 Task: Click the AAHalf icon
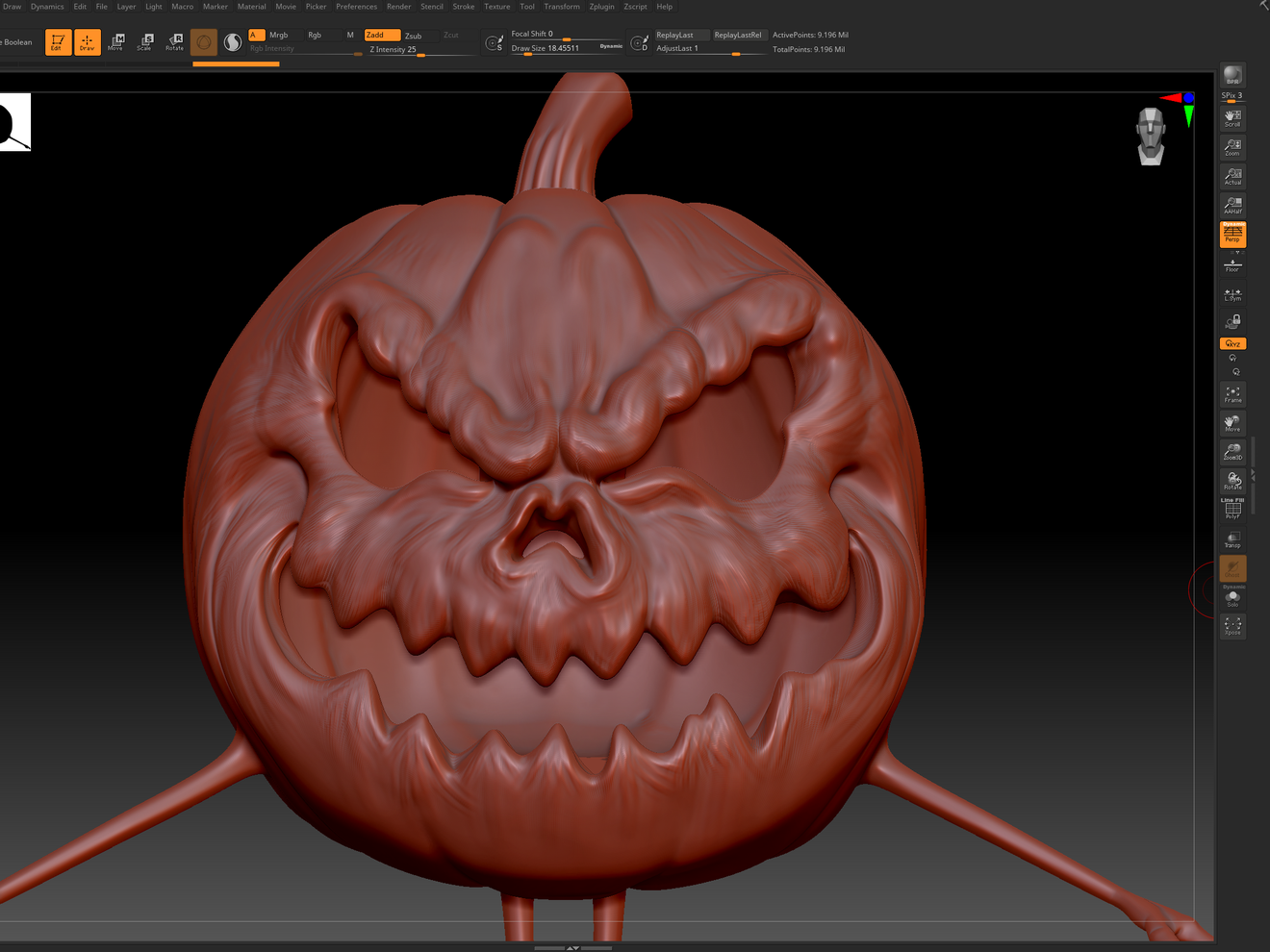click(x=1232, y=205)
